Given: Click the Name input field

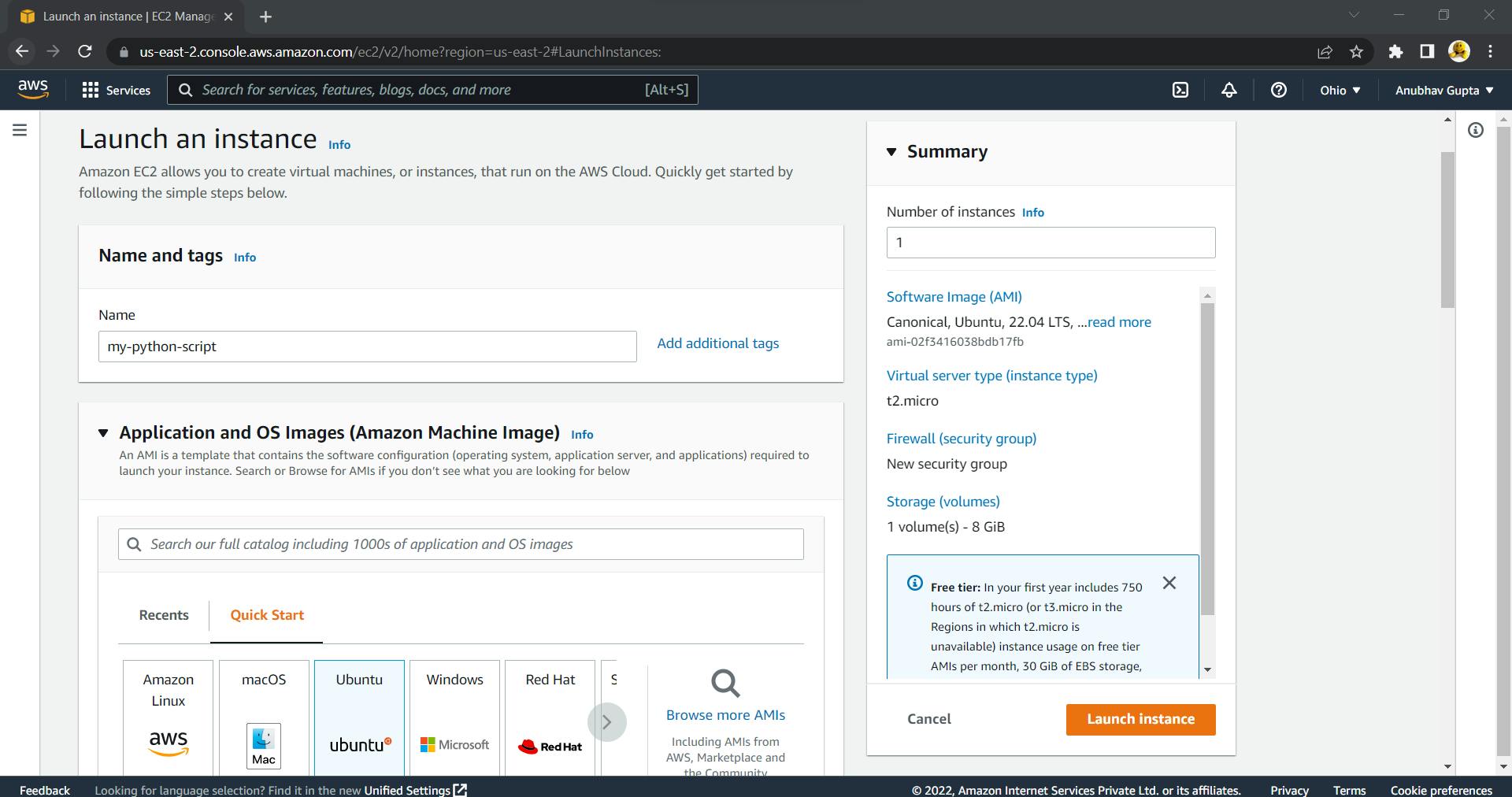Looking at the screenshot, I should coord(367,347).
